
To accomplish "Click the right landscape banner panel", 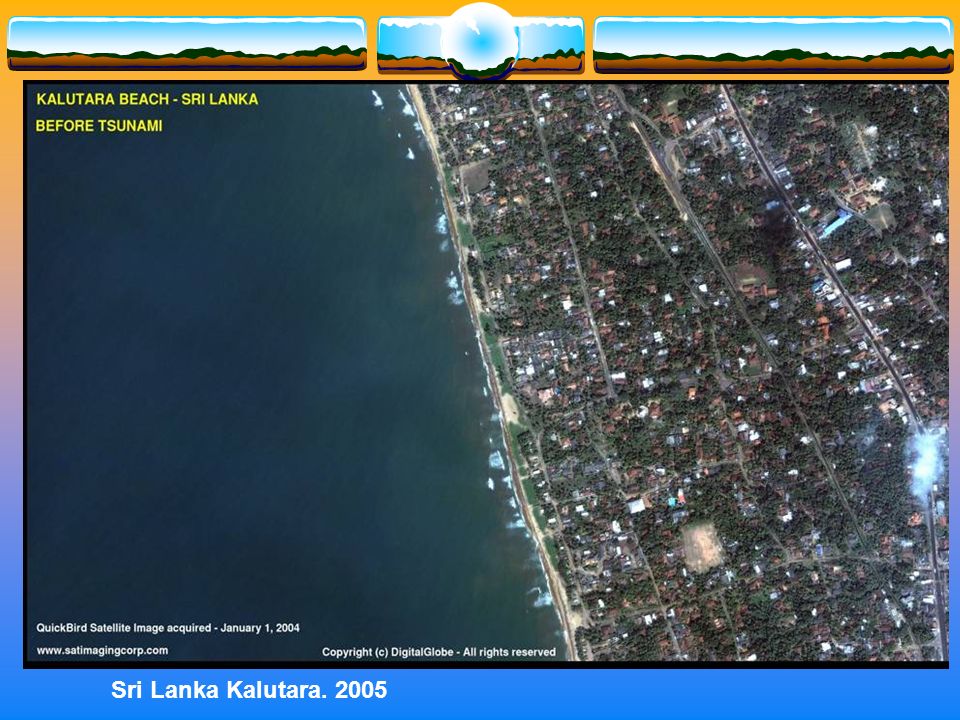I will [773, 45].
